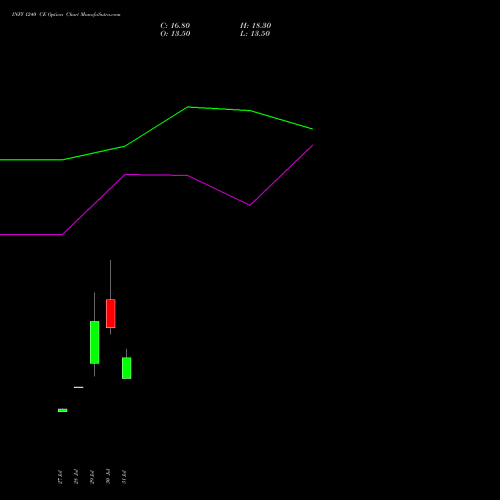This screenshot has height=500, width=500.
Task: Select the flat dash candle for 28 Jul
Action: (79, 387)
